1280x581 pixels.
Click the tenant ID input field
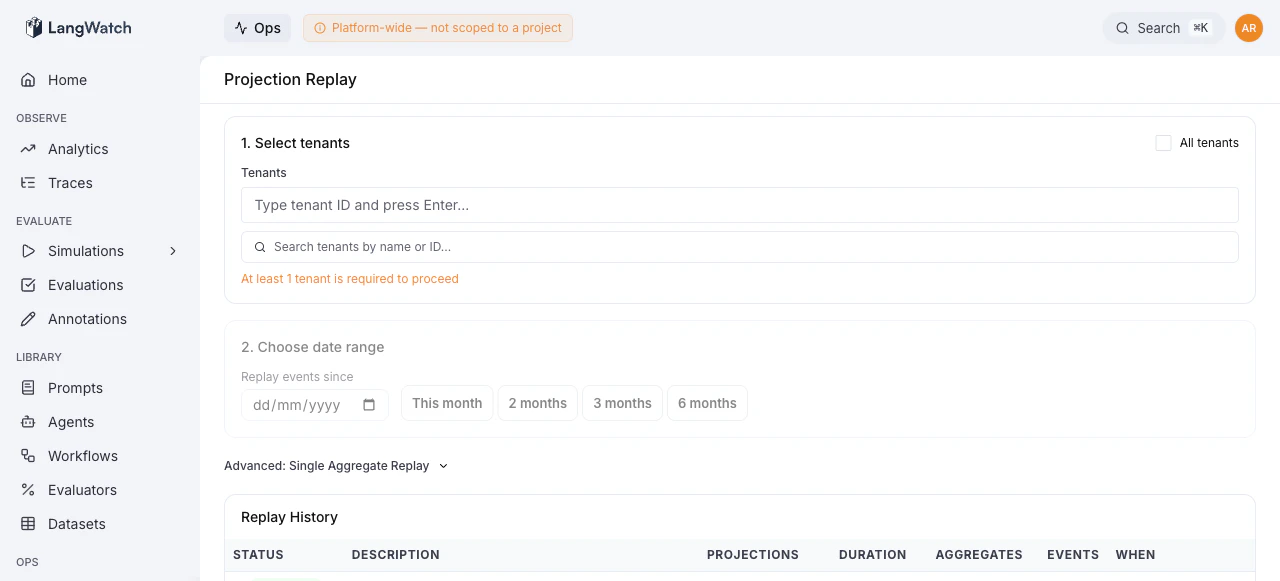740,205
